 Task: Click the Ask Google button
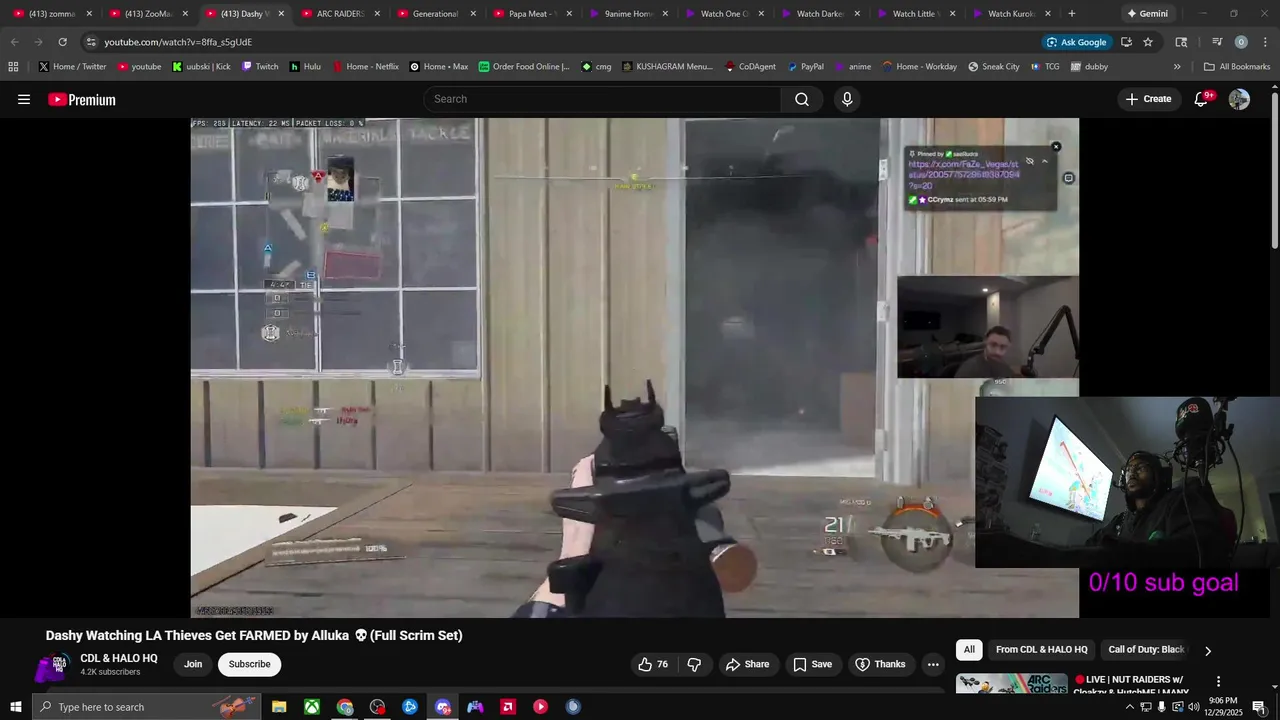click(1076, 42)
